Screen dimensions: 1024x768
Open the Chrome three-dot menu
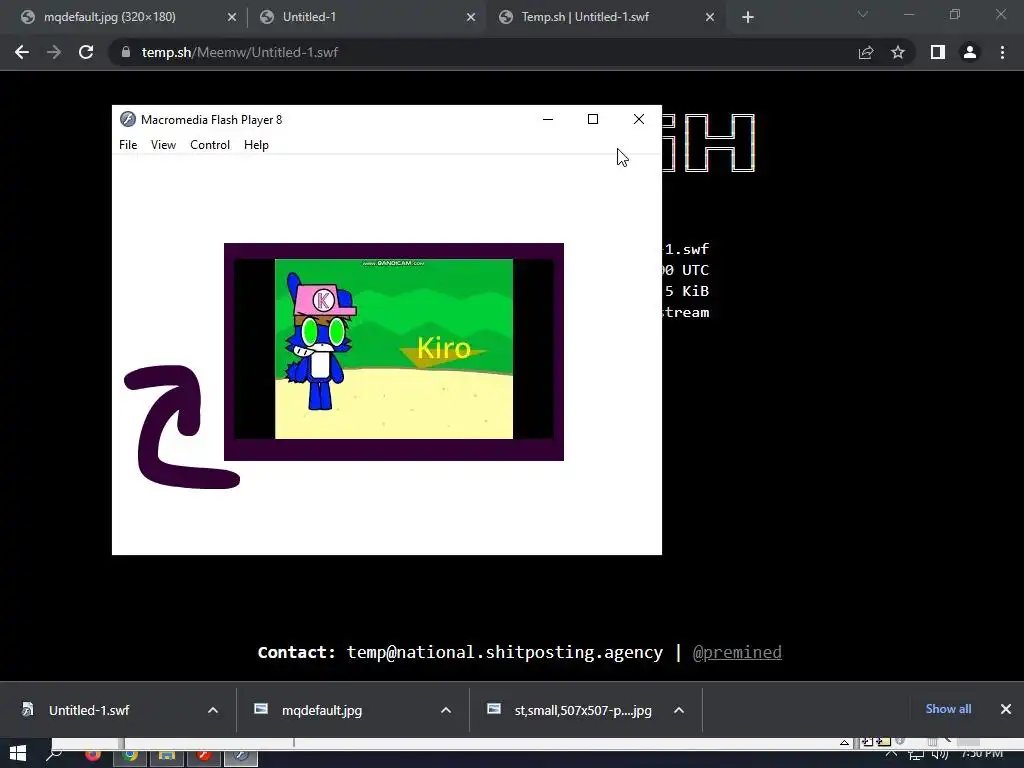pos(1002,52)
